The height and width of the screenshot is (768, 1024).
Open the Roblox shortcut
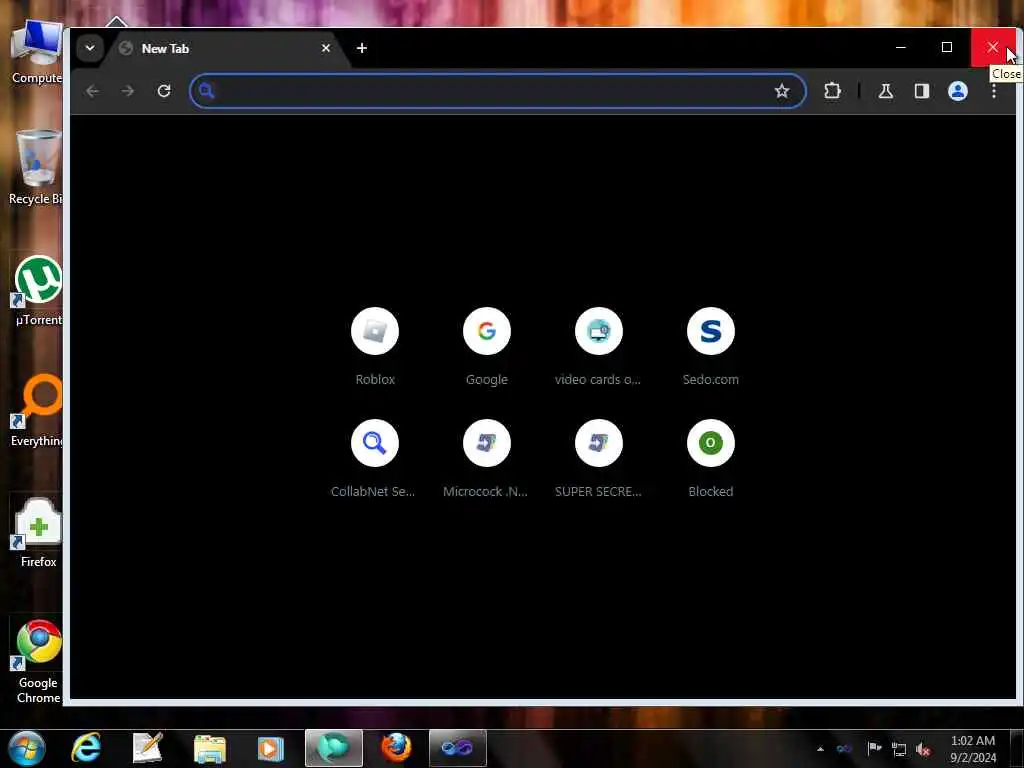click(375, 347)
